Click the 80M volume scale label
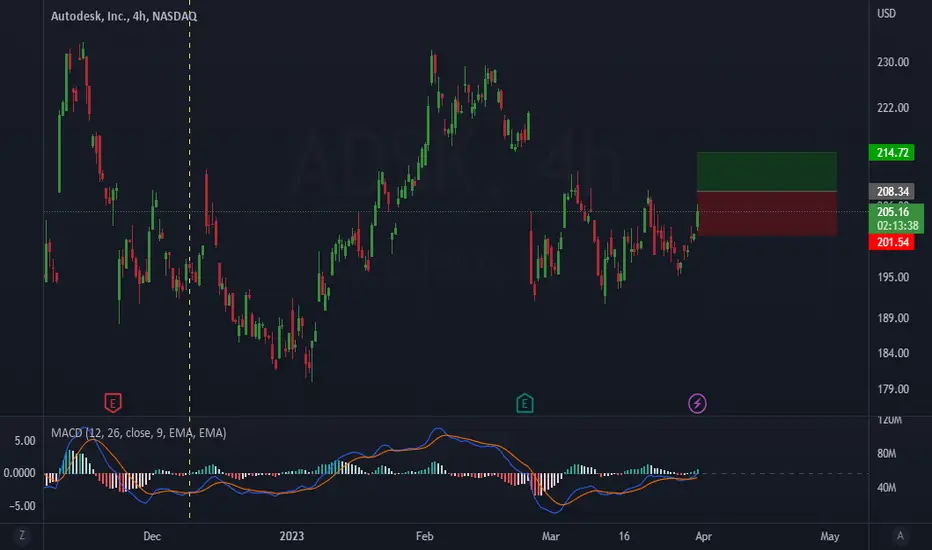 point(886,454)
